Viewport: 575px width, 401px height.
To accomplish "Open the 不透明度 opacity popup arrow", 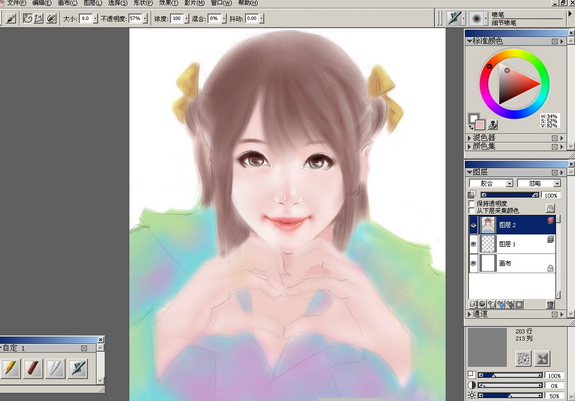I will point(145,18).
